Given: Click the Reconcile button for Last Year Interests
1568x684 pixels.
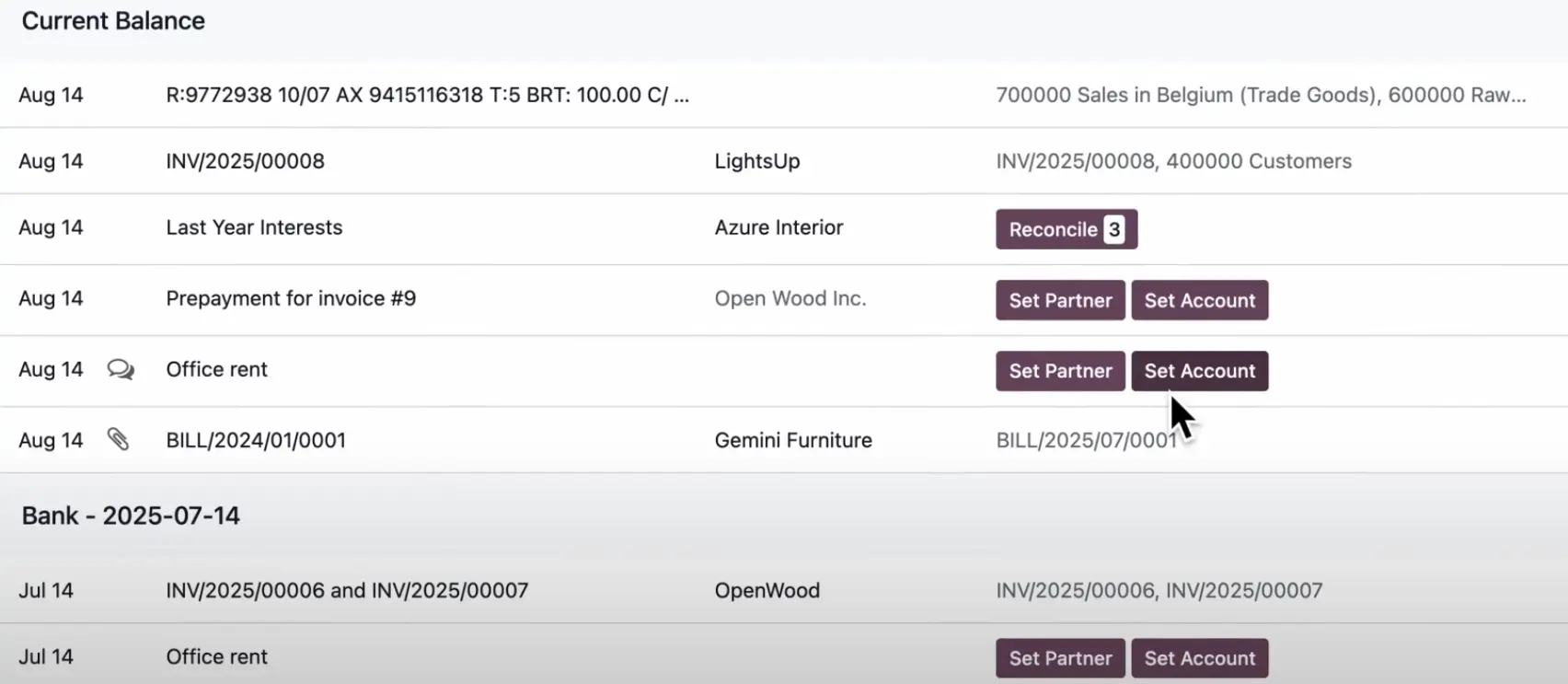Looking at the screenshot, I should tap(1066, 229).
